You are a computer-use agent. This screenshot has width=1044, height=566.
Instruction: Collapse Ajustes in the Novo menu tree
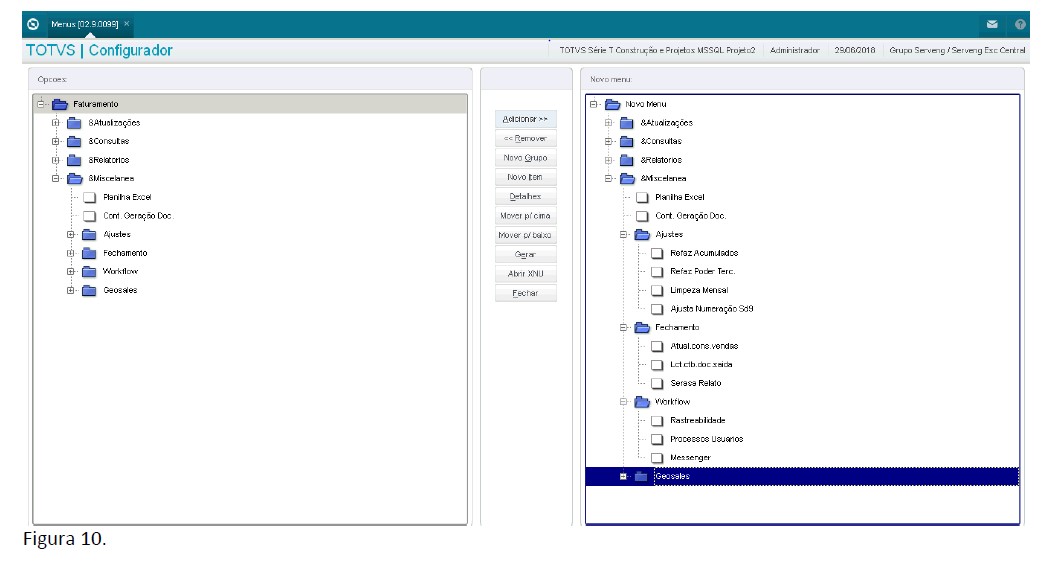tap(623, 234)
